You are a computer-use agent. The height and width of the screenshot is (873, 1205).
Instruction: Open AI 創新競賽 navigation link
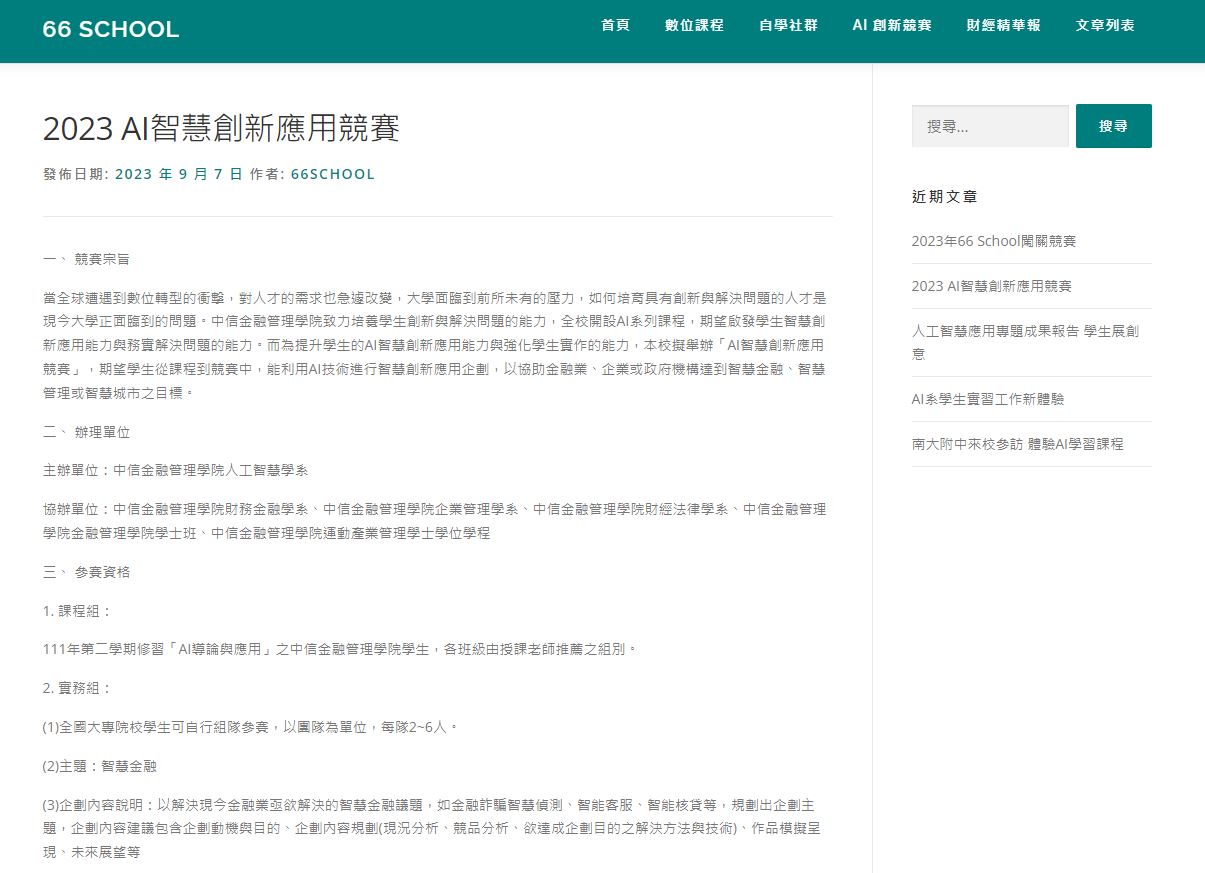[x=892, y=25]
